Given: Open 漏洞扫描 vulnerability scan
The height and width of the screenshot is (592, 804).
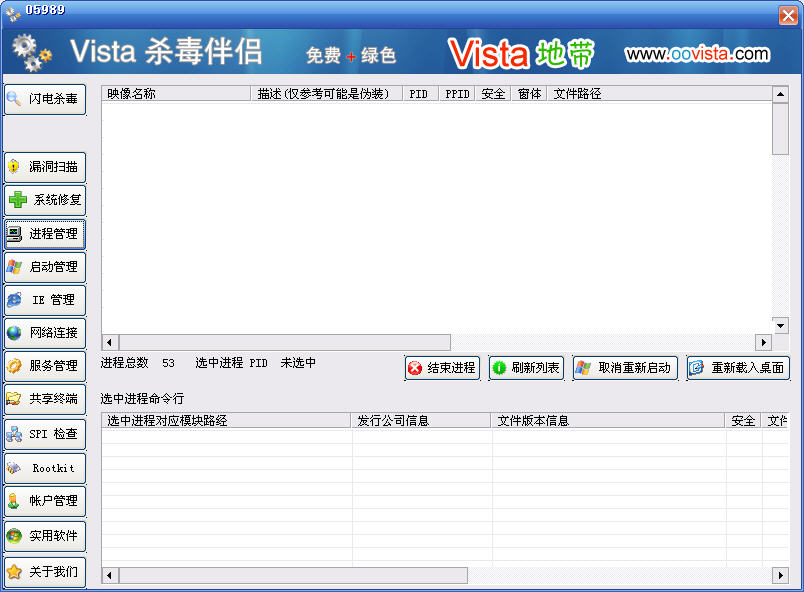Looking at the screenshot, I should pyautogui.click(x=45, y=167).
